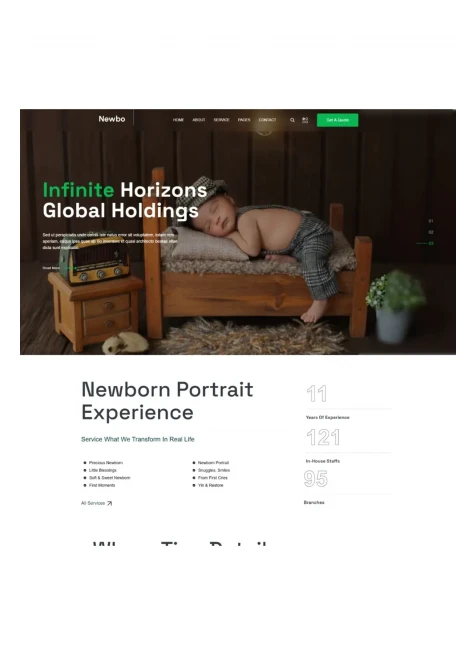Click the Precious Newborn list item
Screen dimensions: 476x655
(106, 463)
